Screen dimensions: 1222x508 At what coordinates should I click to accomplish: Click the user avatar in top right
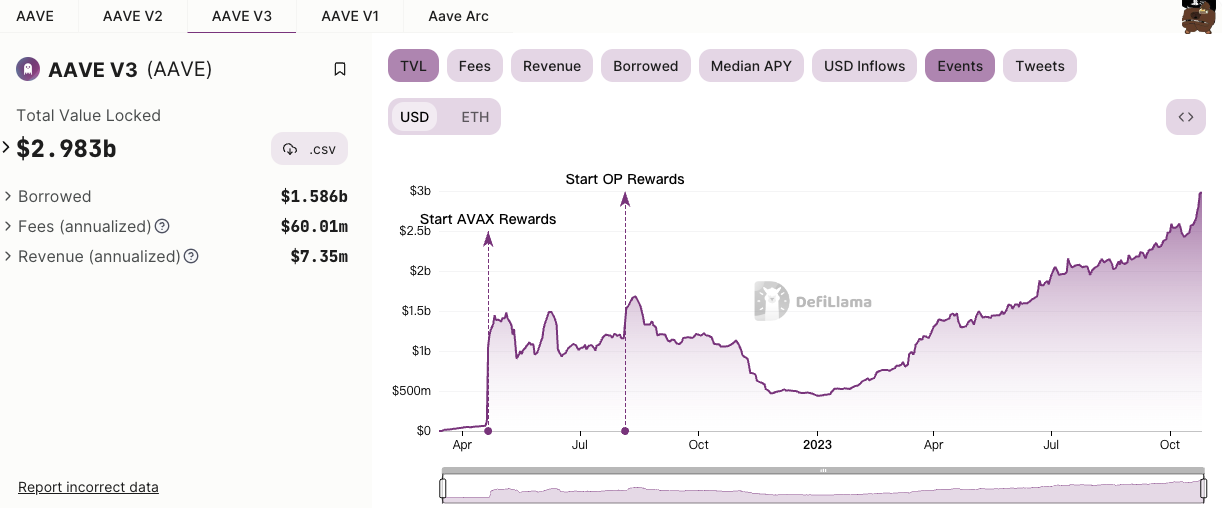coord(1197,16)
